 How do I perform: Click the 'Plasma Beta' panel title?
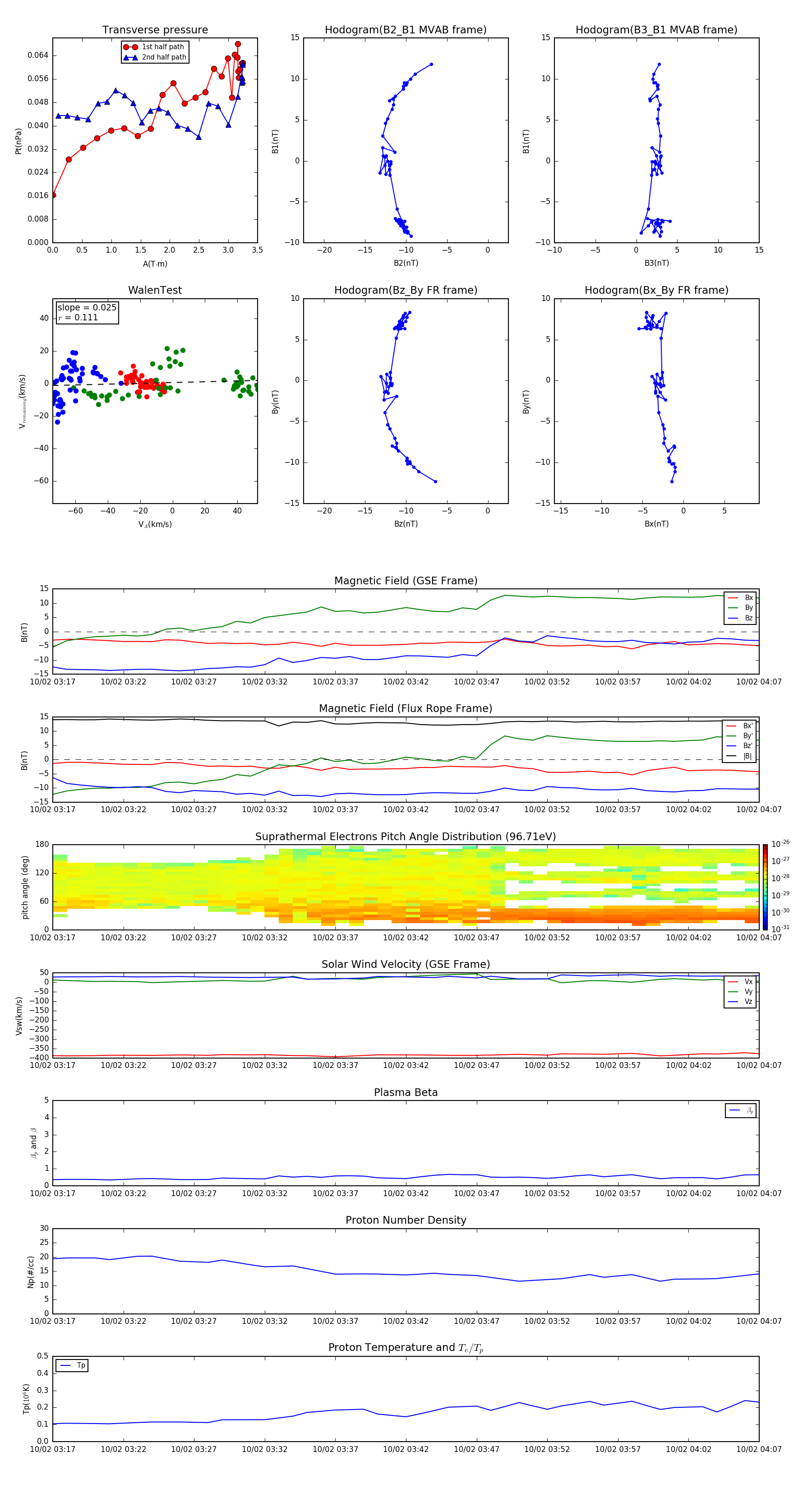406,1093
